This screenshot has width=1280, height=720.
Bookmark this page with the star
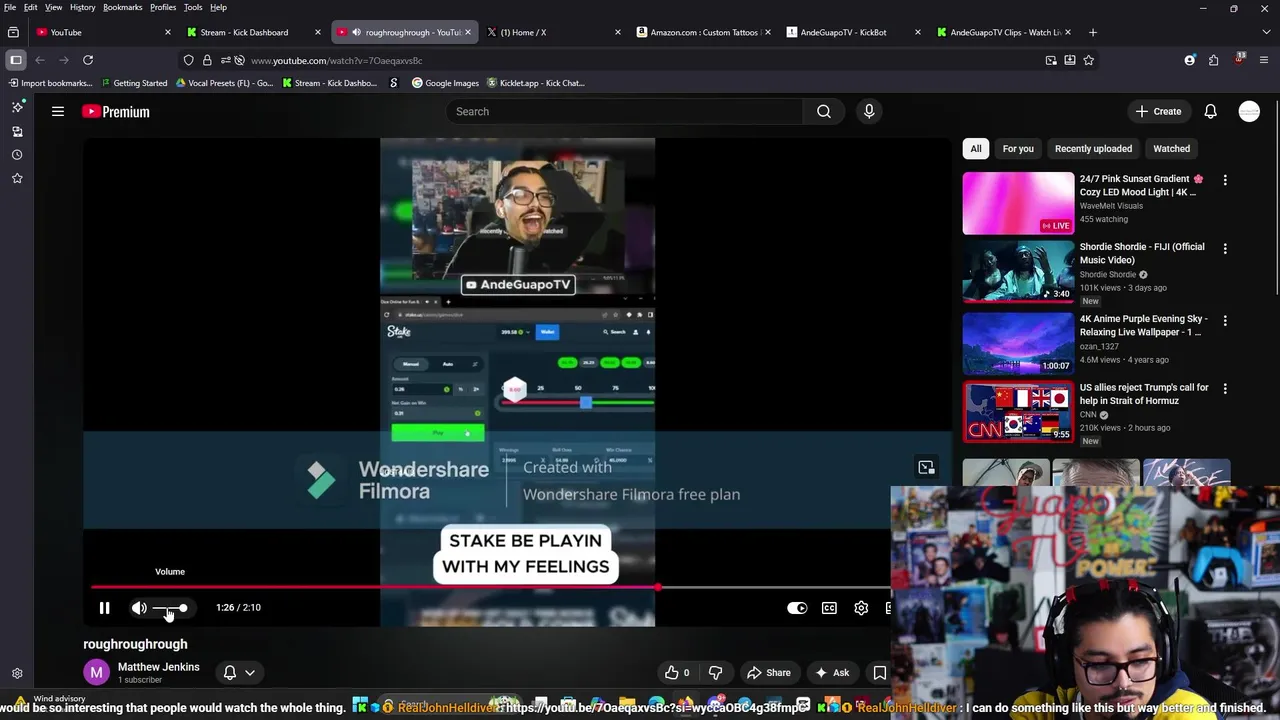(1089, 60)
